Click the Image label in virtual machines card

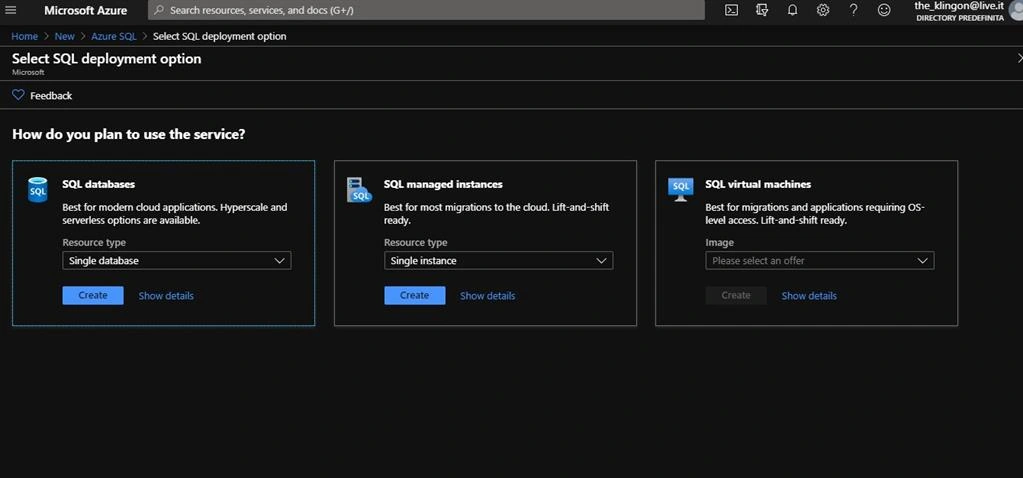pos(720,243)
